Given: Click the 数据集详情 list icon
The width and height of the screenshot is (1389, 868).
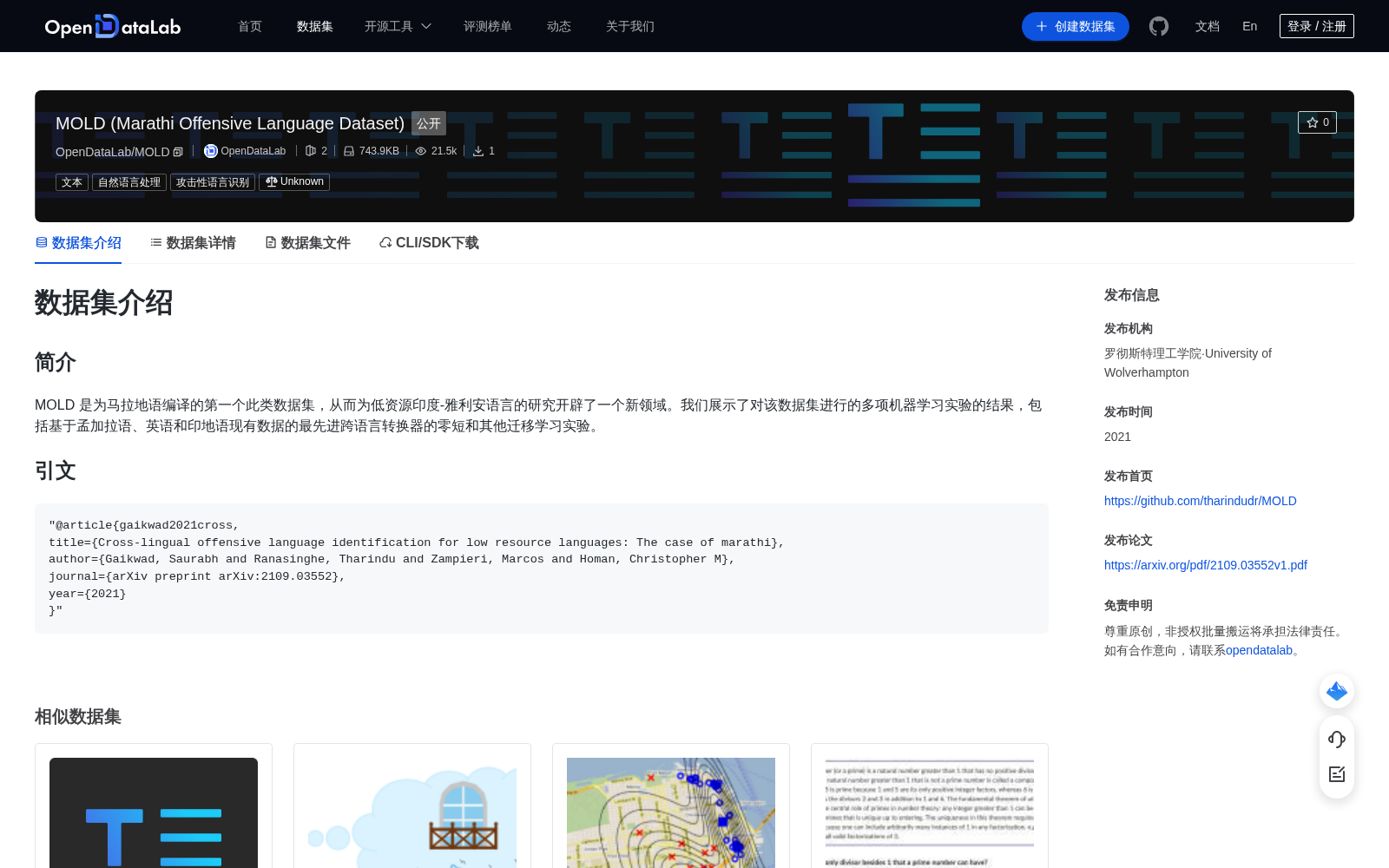Looking at the screenshot, I should point(156,242).
